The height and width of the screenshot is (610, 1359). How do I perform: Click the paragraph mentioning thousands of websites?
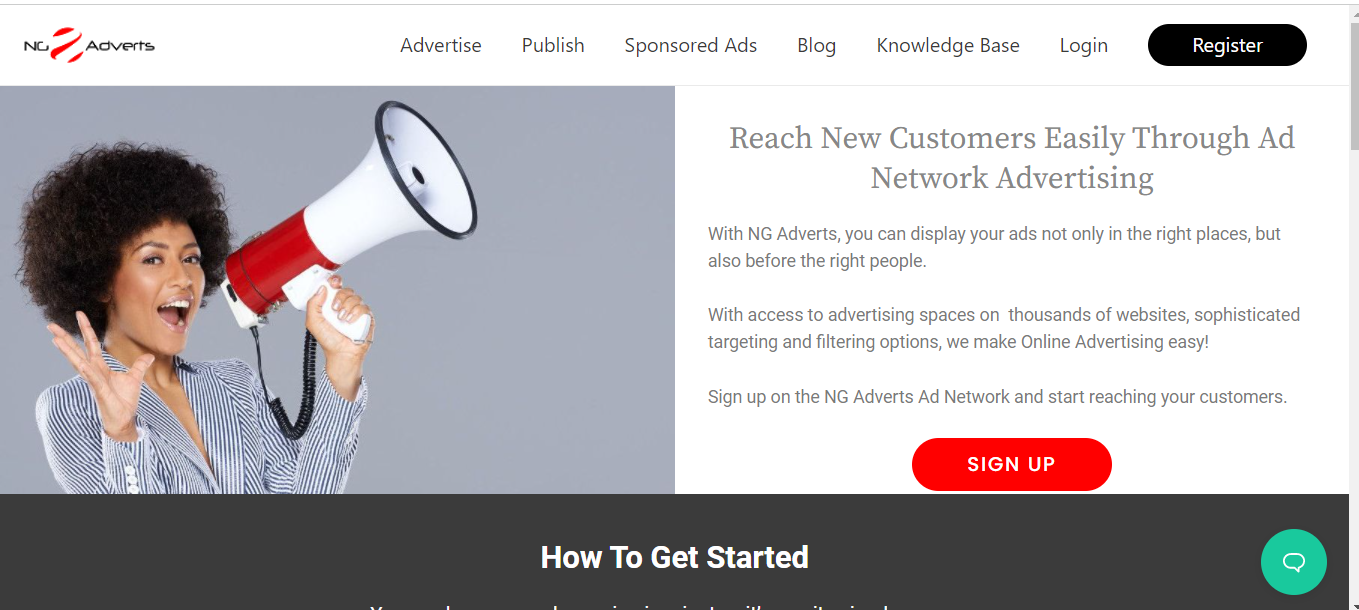pyautogui.click(x=1004, y=328)
